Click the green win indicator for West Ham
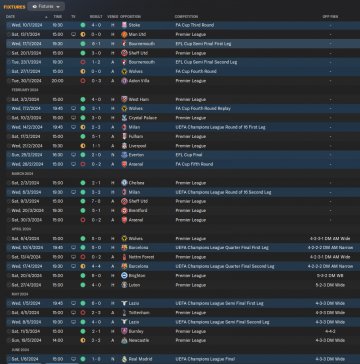This screenshot has height=364, width=360. tap(83, 99)
